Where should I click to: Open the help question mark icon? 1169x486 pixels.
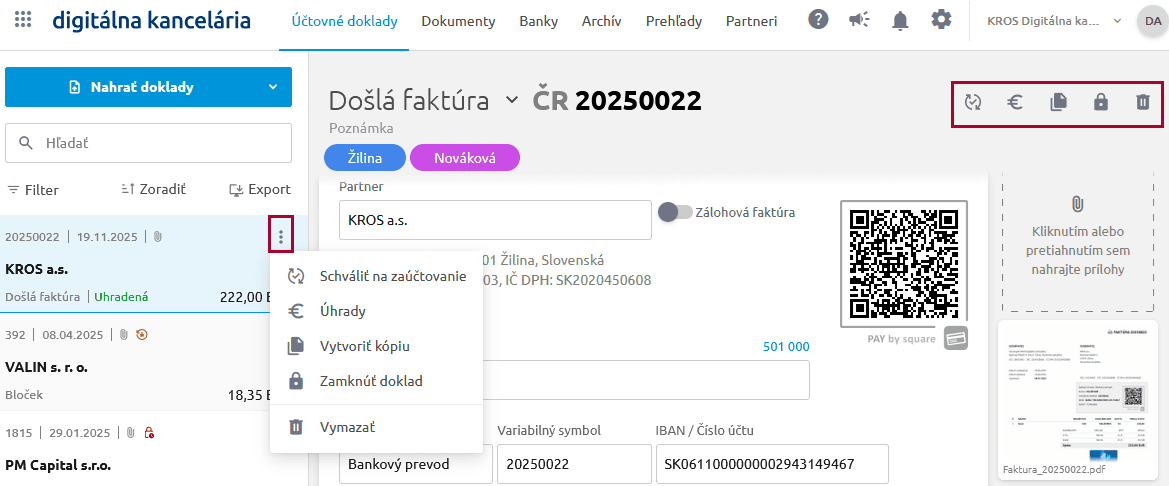click(818, 20)
